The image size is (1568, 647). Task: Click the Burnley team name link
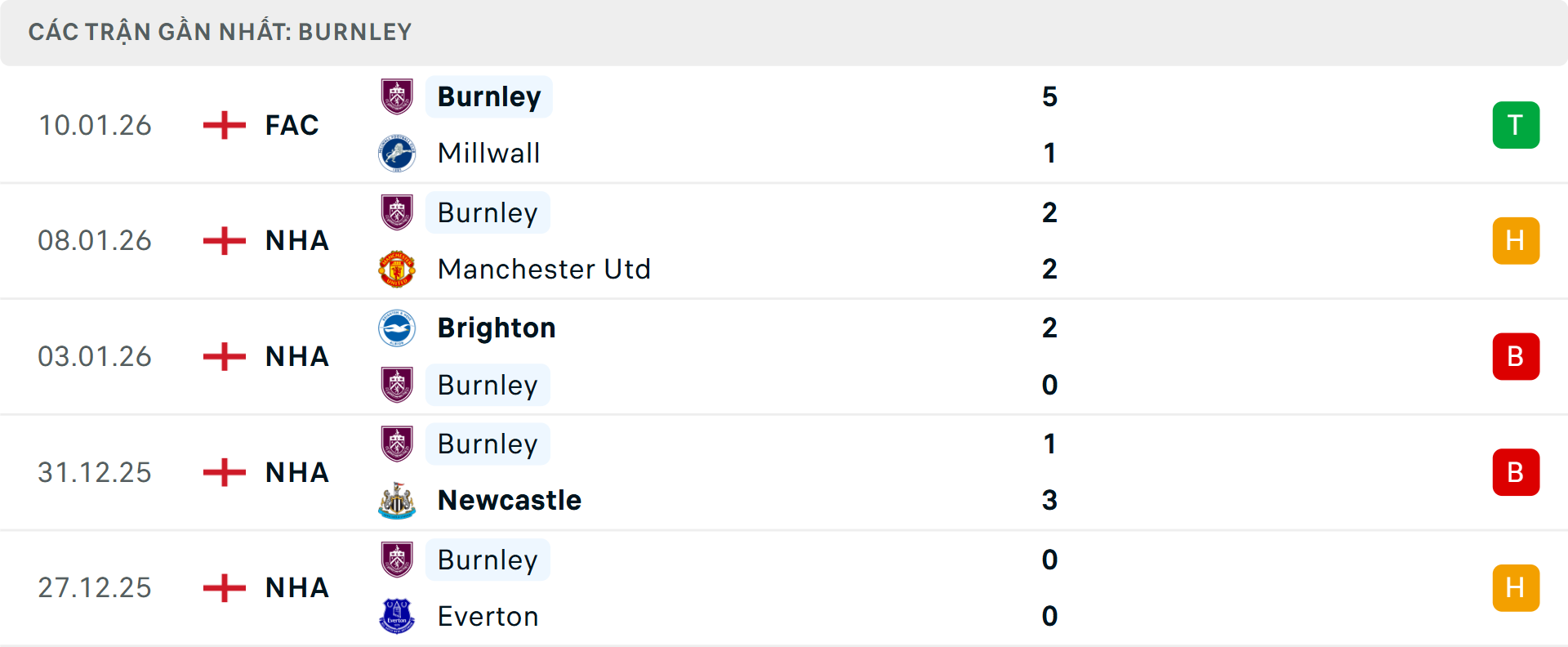pyautogui.click(x=488, y=96)
